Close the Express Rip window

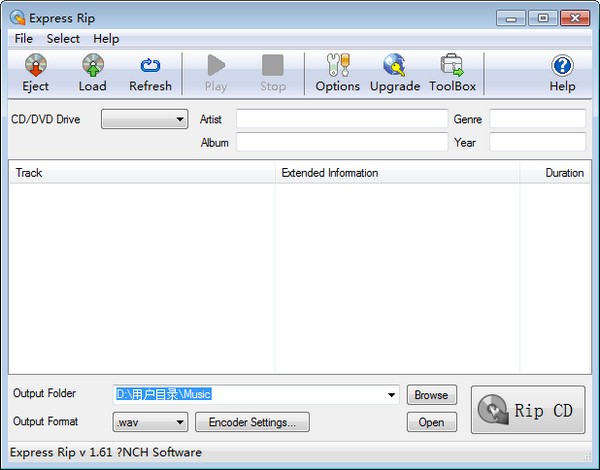point(575,18)
